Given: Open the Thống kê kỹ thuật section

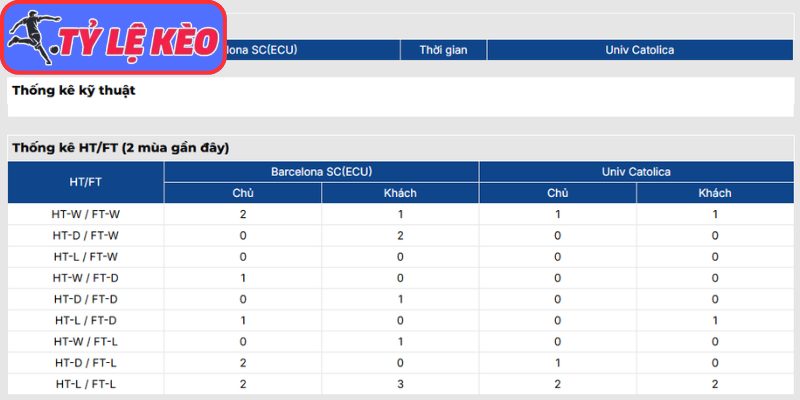Looking at the screenshot, I should click(x=74, y=91).
